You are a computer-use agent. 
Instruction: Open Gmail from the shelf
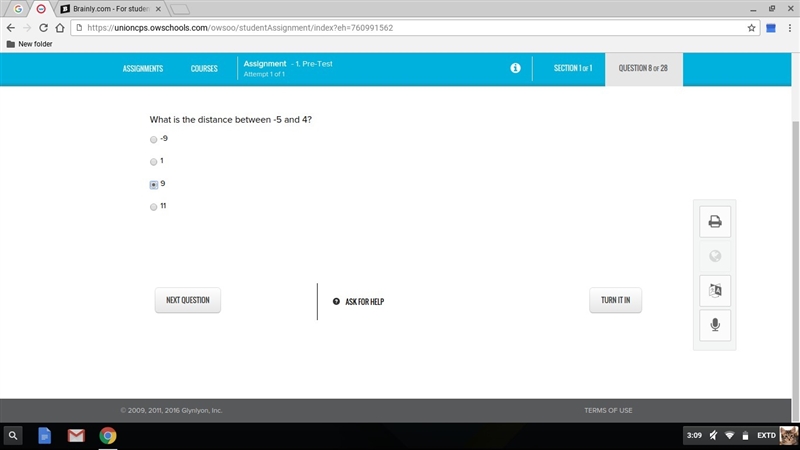[76, 436]
